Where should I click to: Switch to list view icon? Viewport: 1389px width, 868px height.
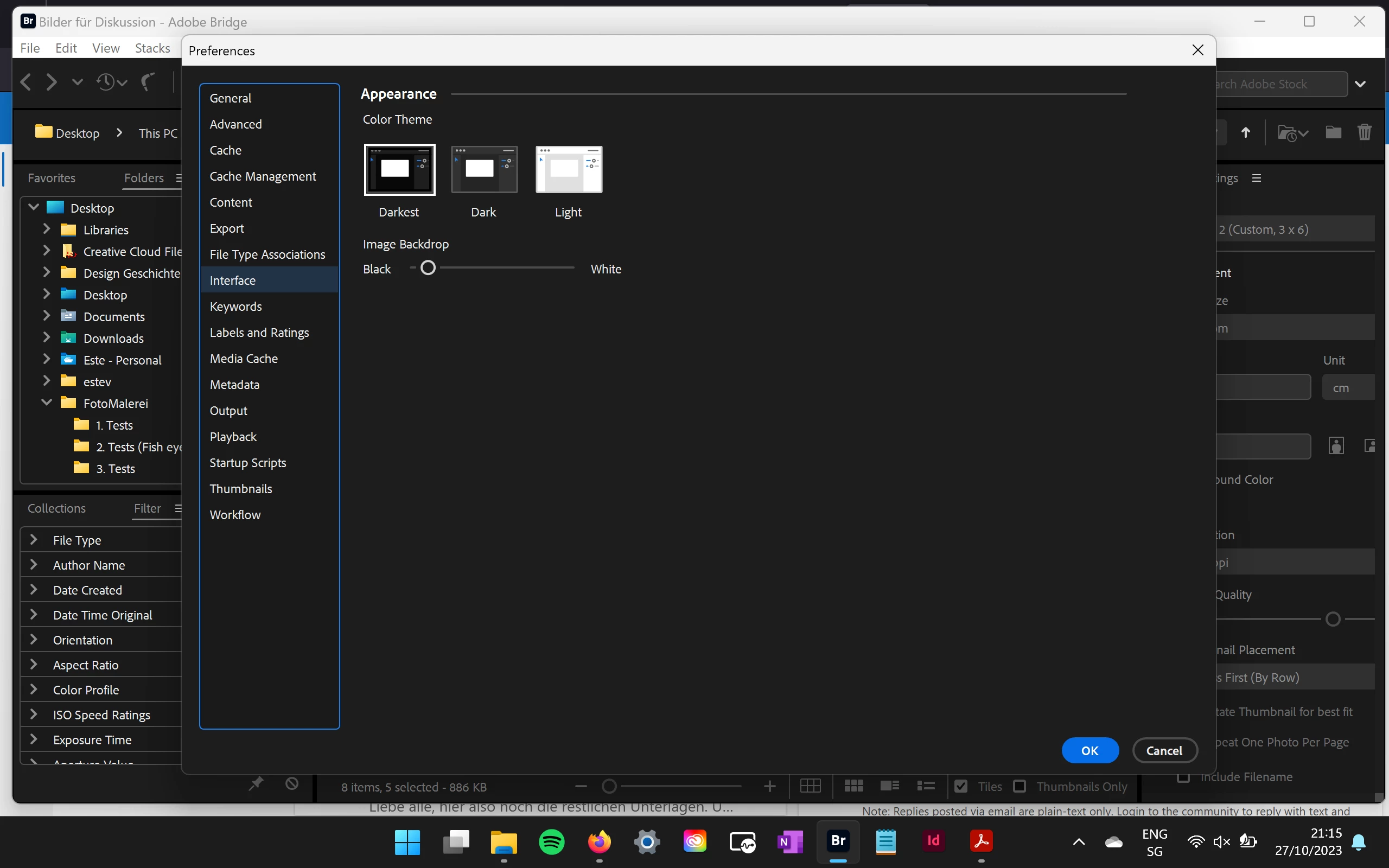tap(925, 786)
